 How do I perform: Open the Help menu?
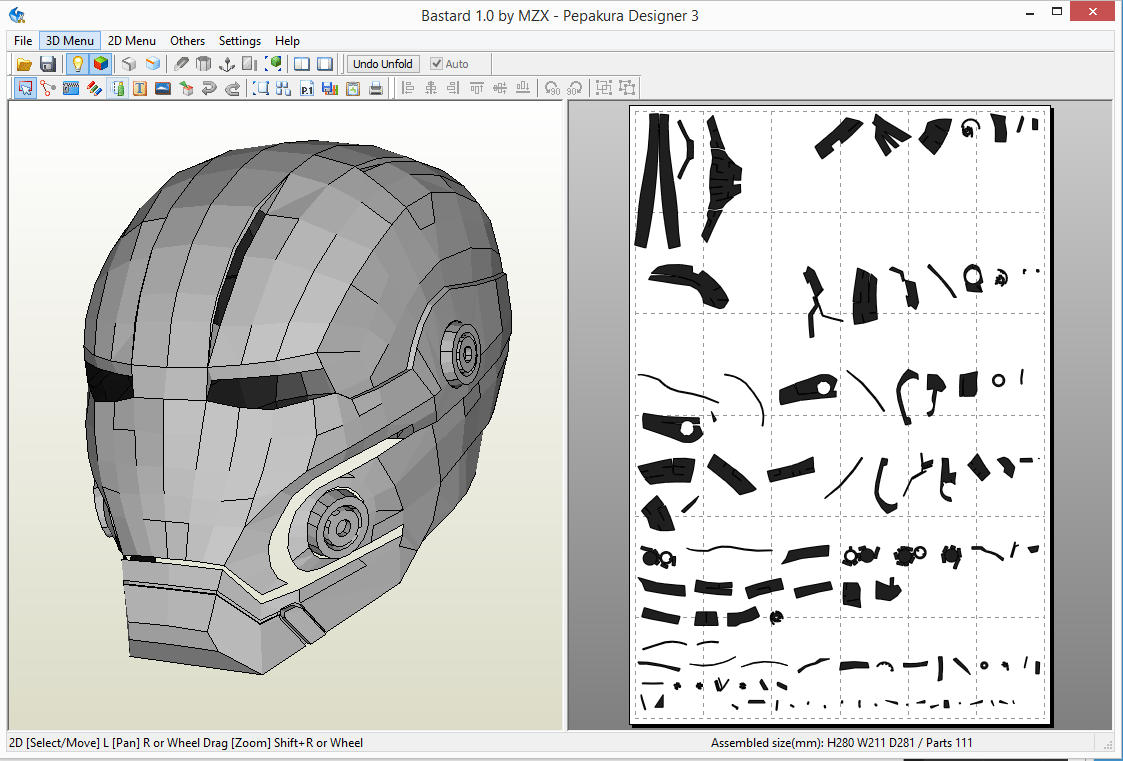tap(287, 41)
